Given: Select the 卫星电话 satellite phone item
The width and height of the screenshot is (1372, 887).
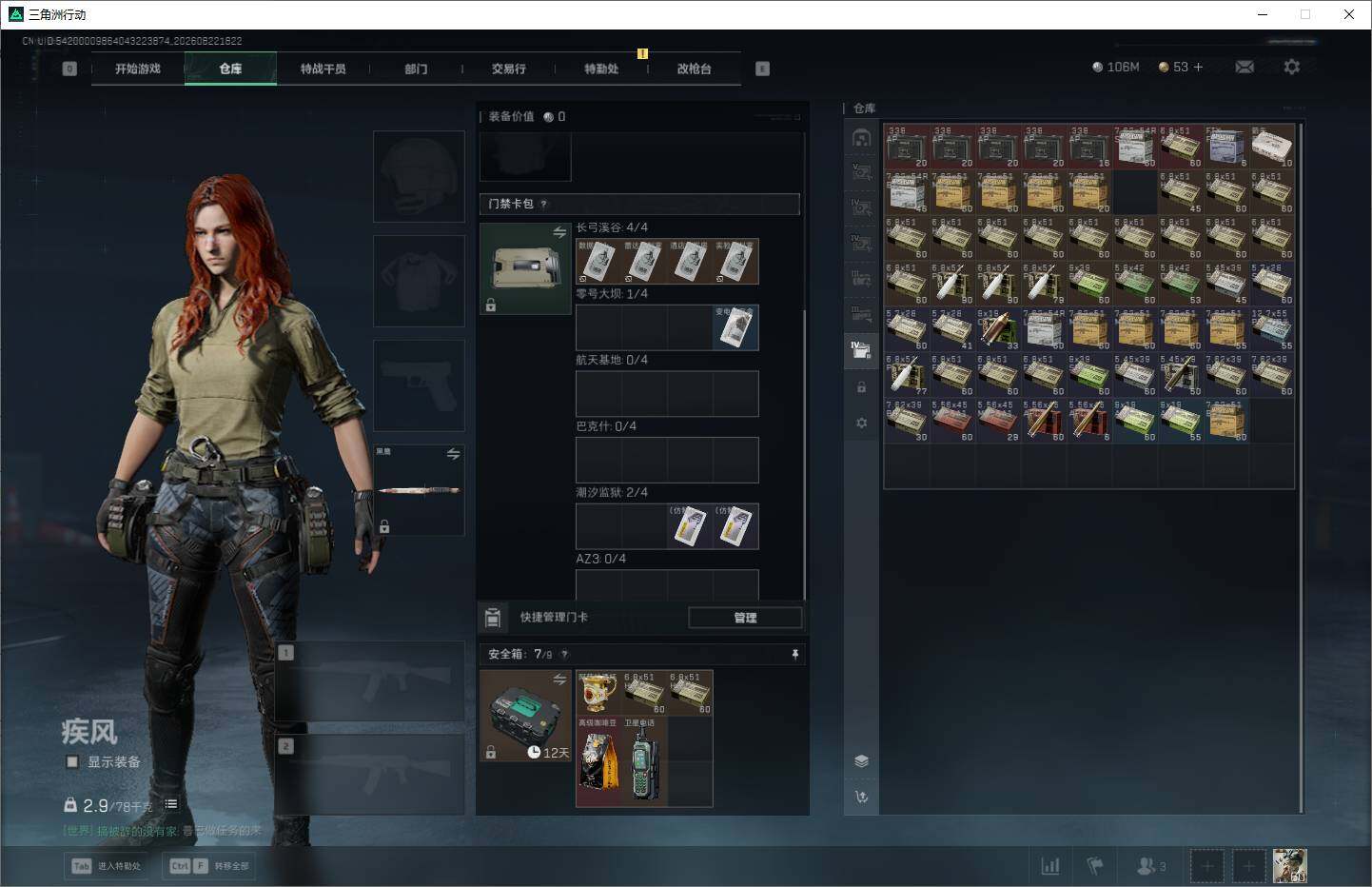Looking at the screenshot, I should coord(644,761).
